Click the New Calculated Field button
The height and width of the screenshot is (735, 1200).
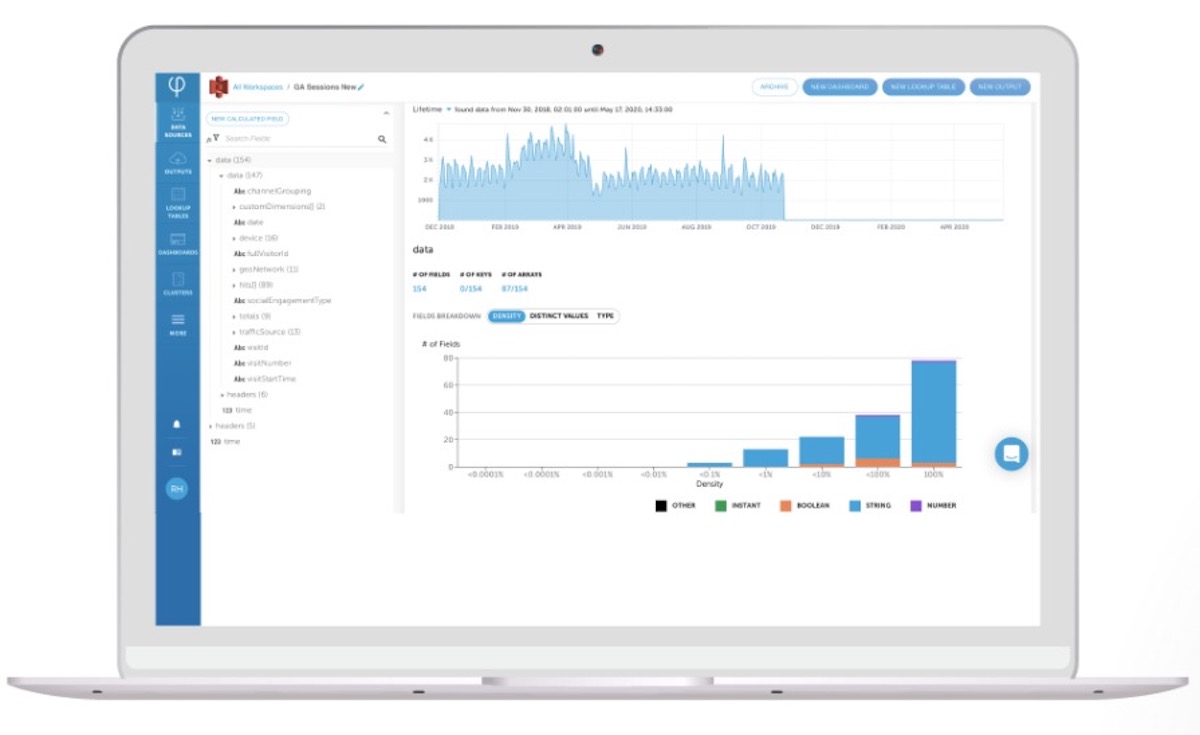pos(247,118)
